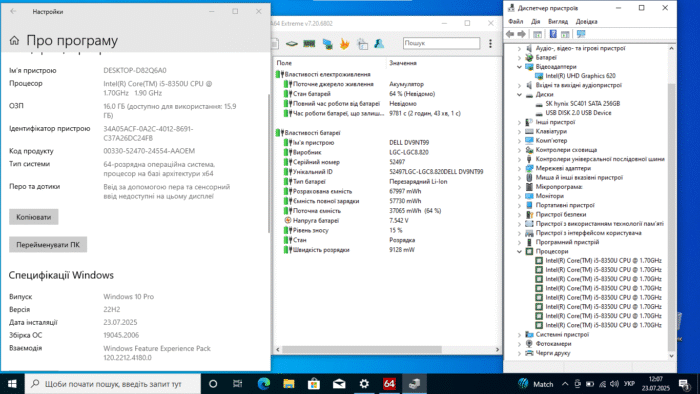Open the Вигляд menu in Device Manager
This screenshot has height=394, width=700.
pos(558,21)
